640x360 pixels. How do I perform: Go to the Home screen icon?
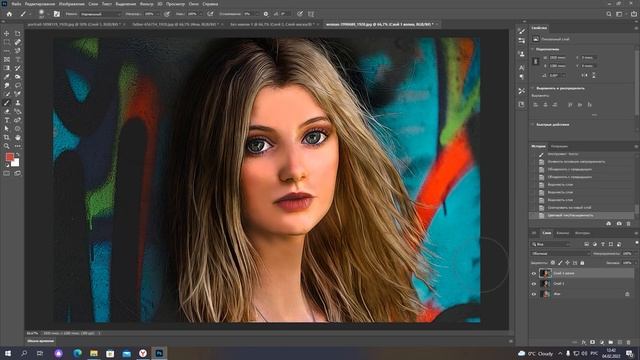point(9,14)
